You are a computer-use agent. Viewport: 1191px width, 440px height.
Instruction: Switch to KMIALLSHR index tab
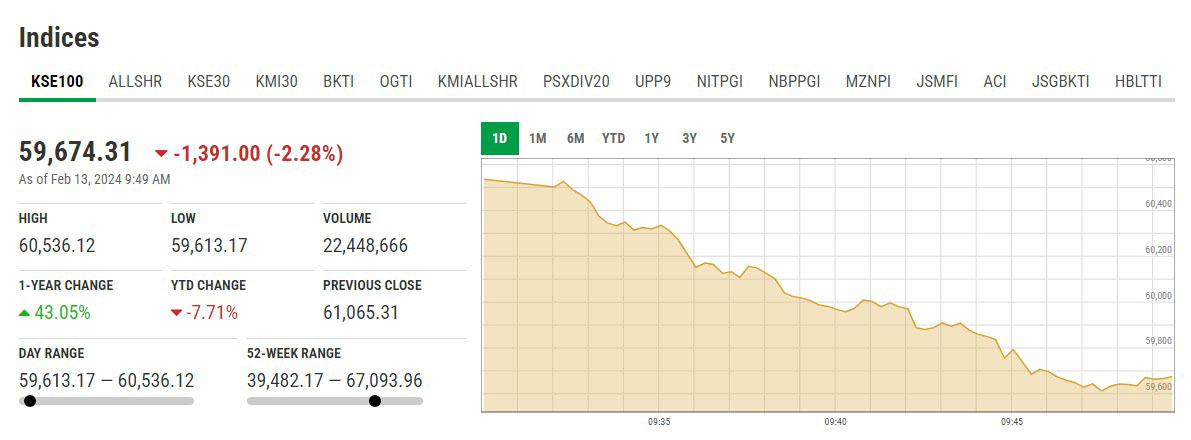pyautogui.click(x=478, y=81)
